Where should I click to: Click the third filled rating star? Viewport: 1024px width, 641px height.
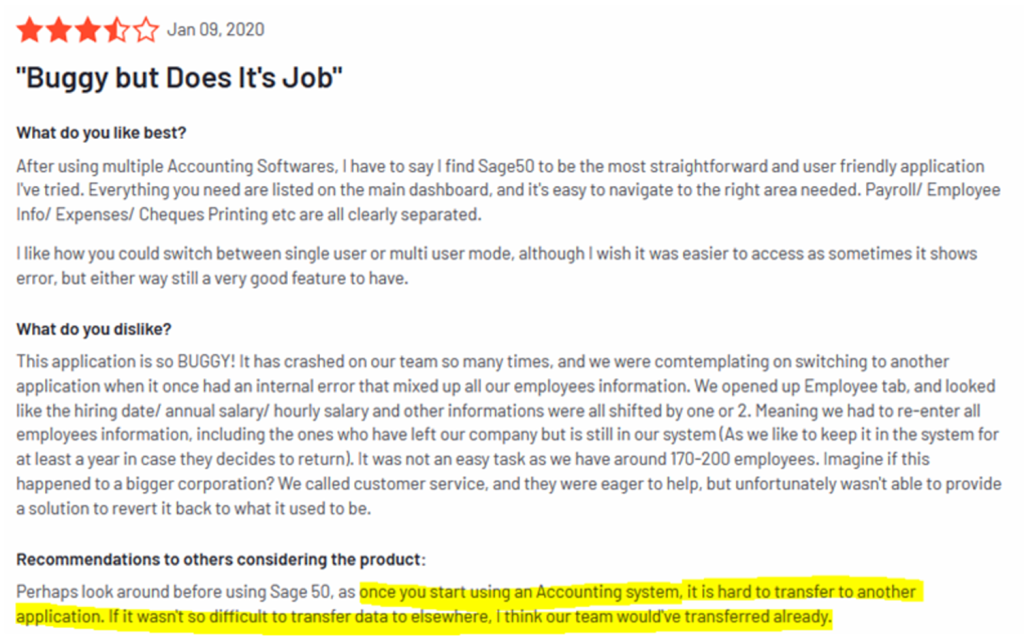click(x=88, y=30)
